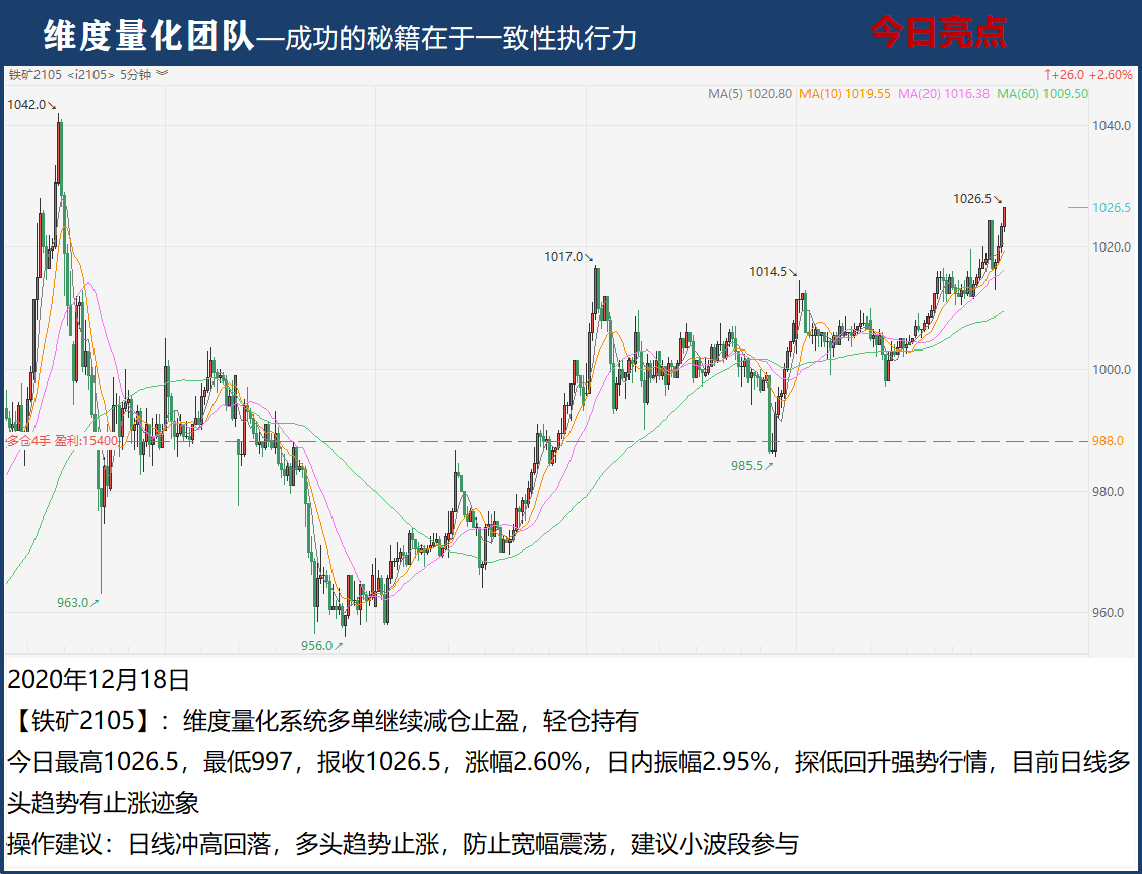Screen dimensions: 1142x874
Task: Click the 多合4手 position label
Action: pos(28,440)
